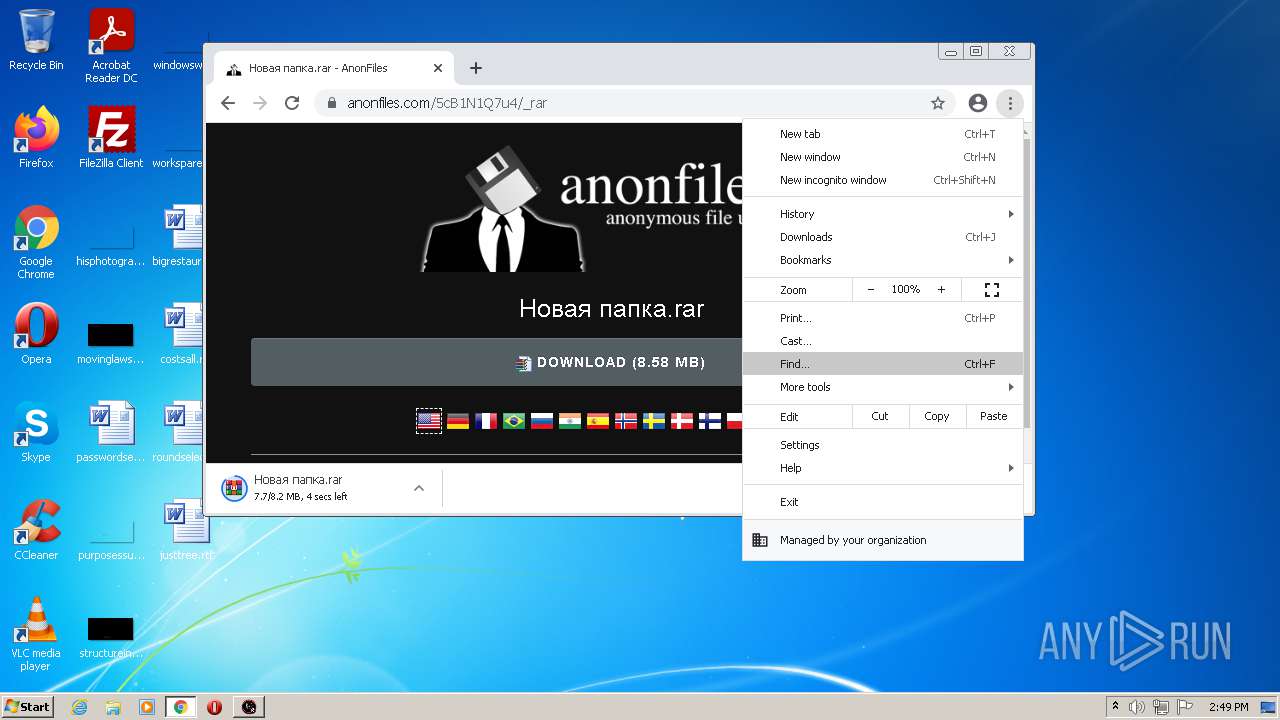Click Chrome's forward arrow

[x=260, y=103]
